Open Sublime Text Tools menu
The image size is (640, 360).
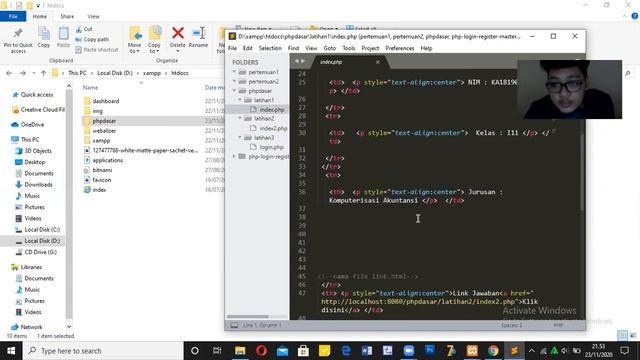[349, 48]
